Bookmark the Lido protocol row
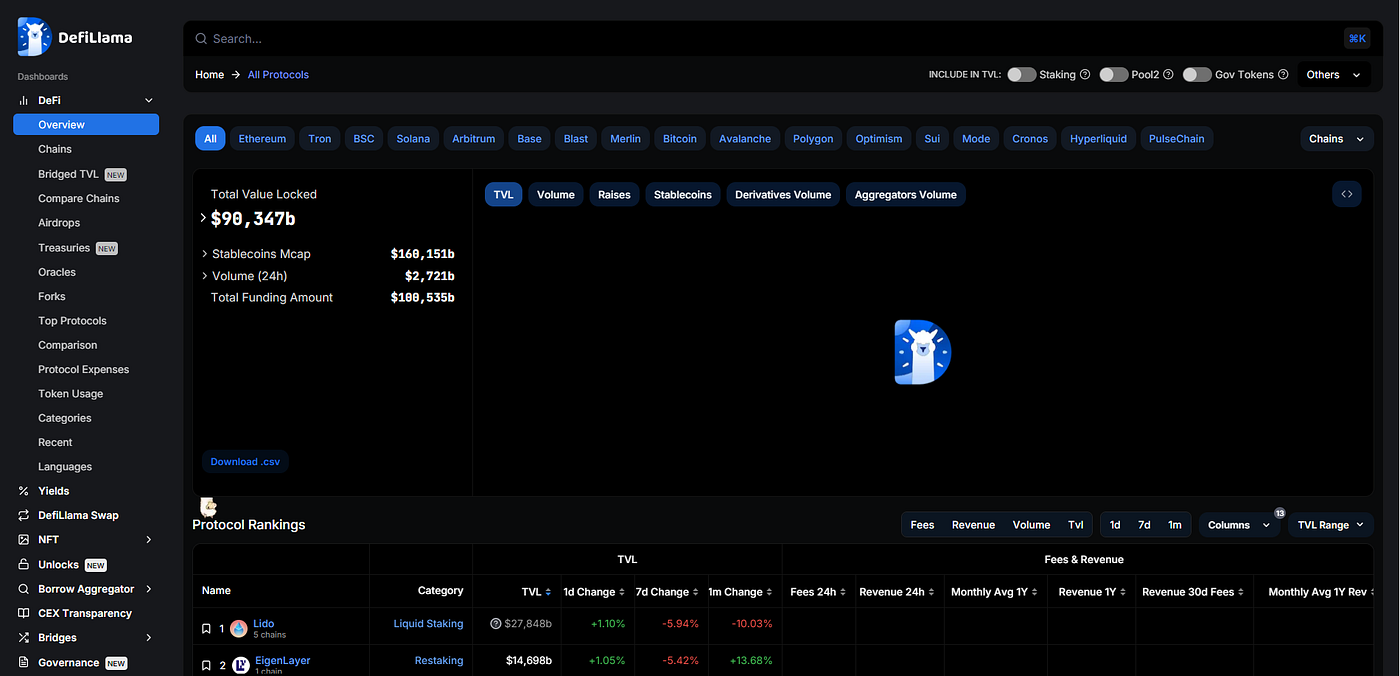The height and width of the screenshot is (676, 1400). pos(206,629)
